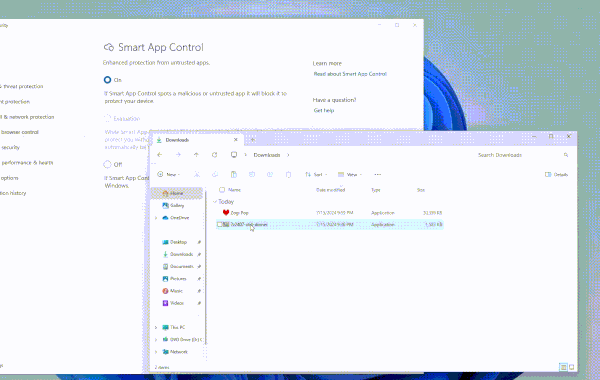Unpin Music from quick access
Image resolution: width=600 pixels, height=380 pixels.
[199, 291]
